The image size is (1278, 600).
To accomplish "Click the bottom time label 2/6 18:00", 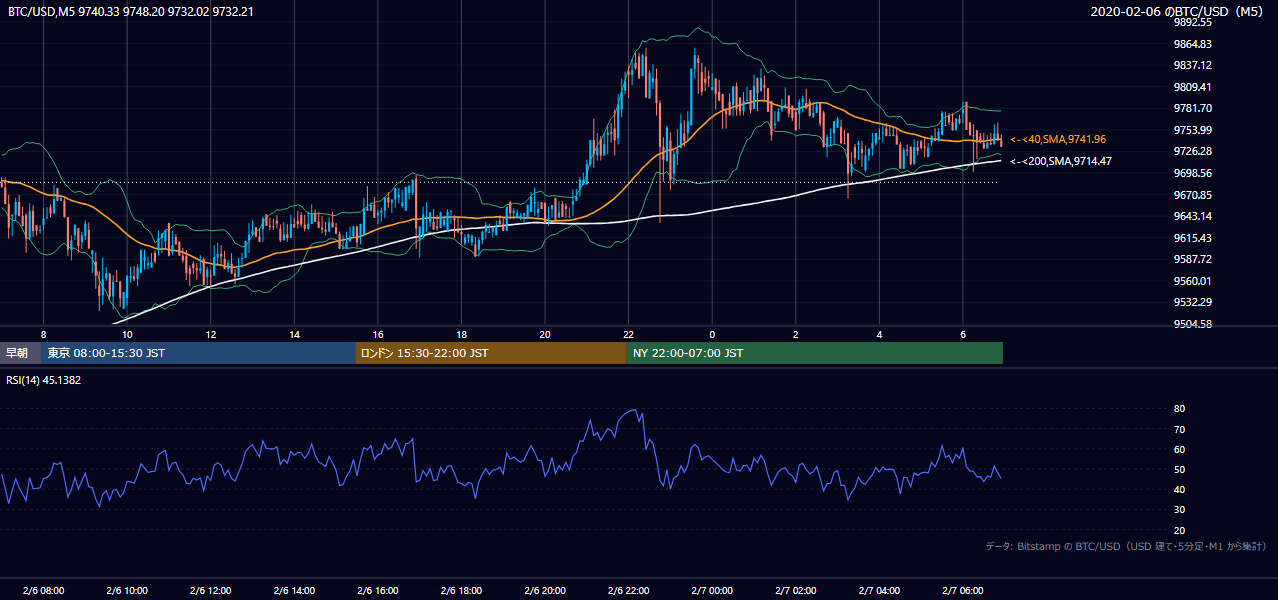I will click(x=461, y=591).
